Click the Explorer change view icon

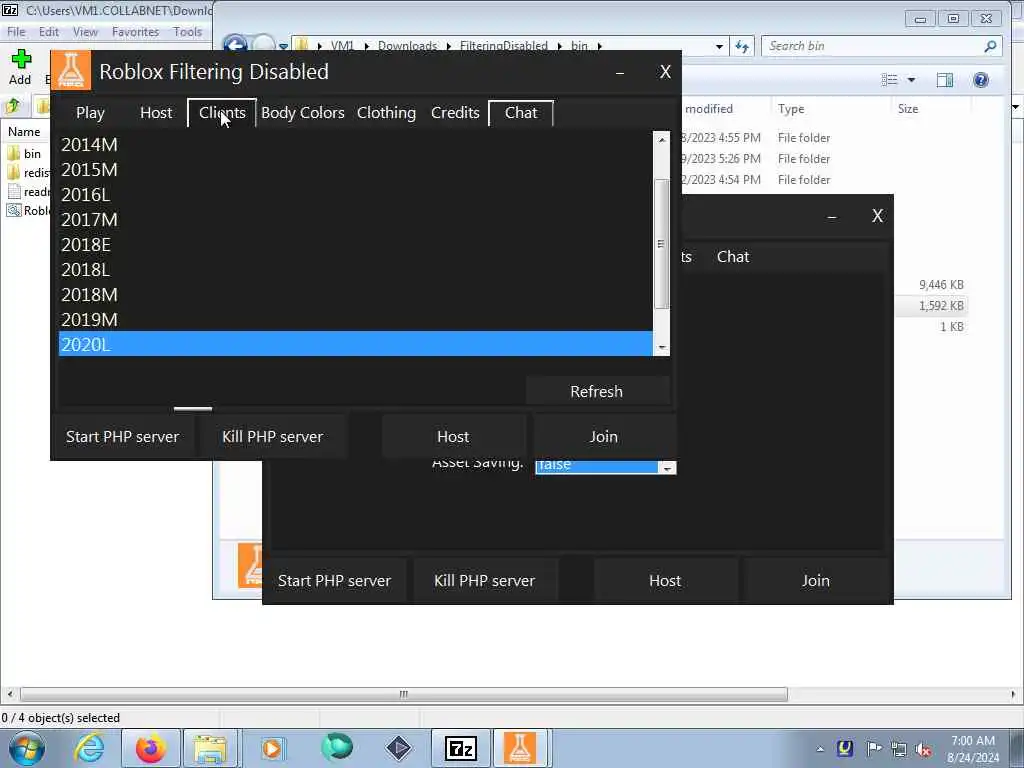(x=889, y=80)
